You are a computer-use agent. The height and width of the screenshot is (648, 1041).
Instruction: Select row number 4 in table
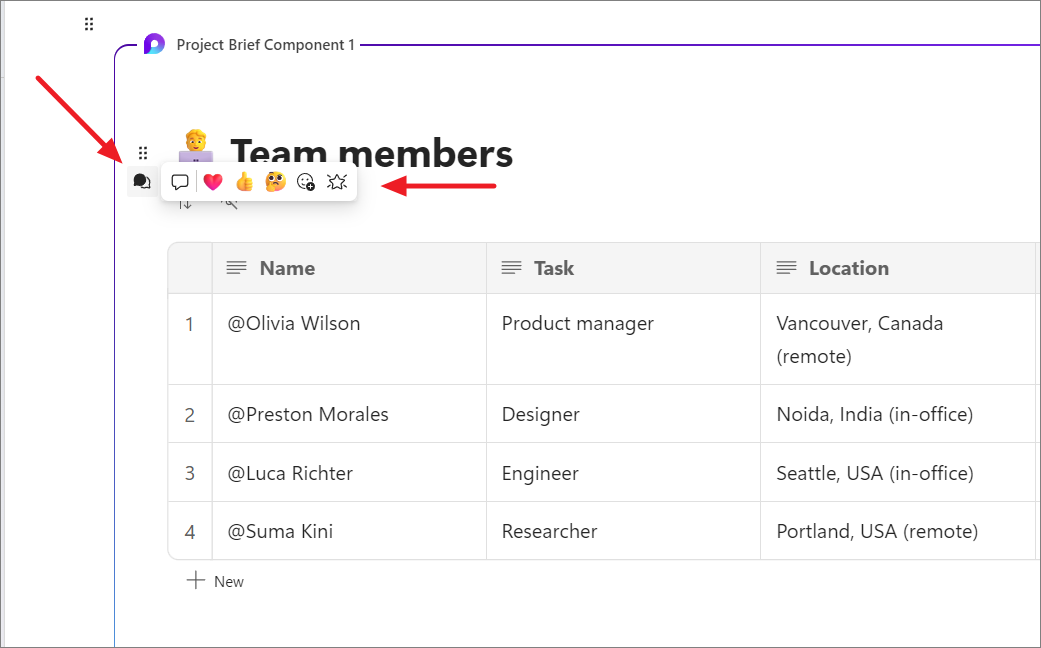tap(190, 531)
